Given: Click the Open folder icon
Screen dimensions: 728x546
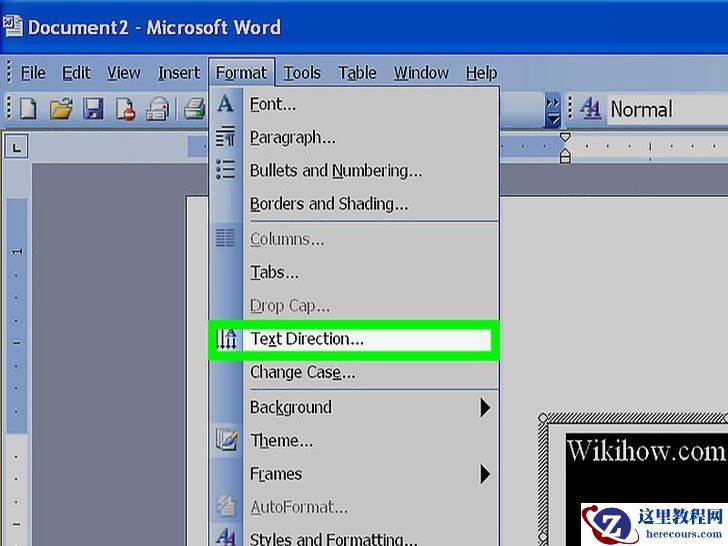Looking at the screenshot, I should click(61, 109).
